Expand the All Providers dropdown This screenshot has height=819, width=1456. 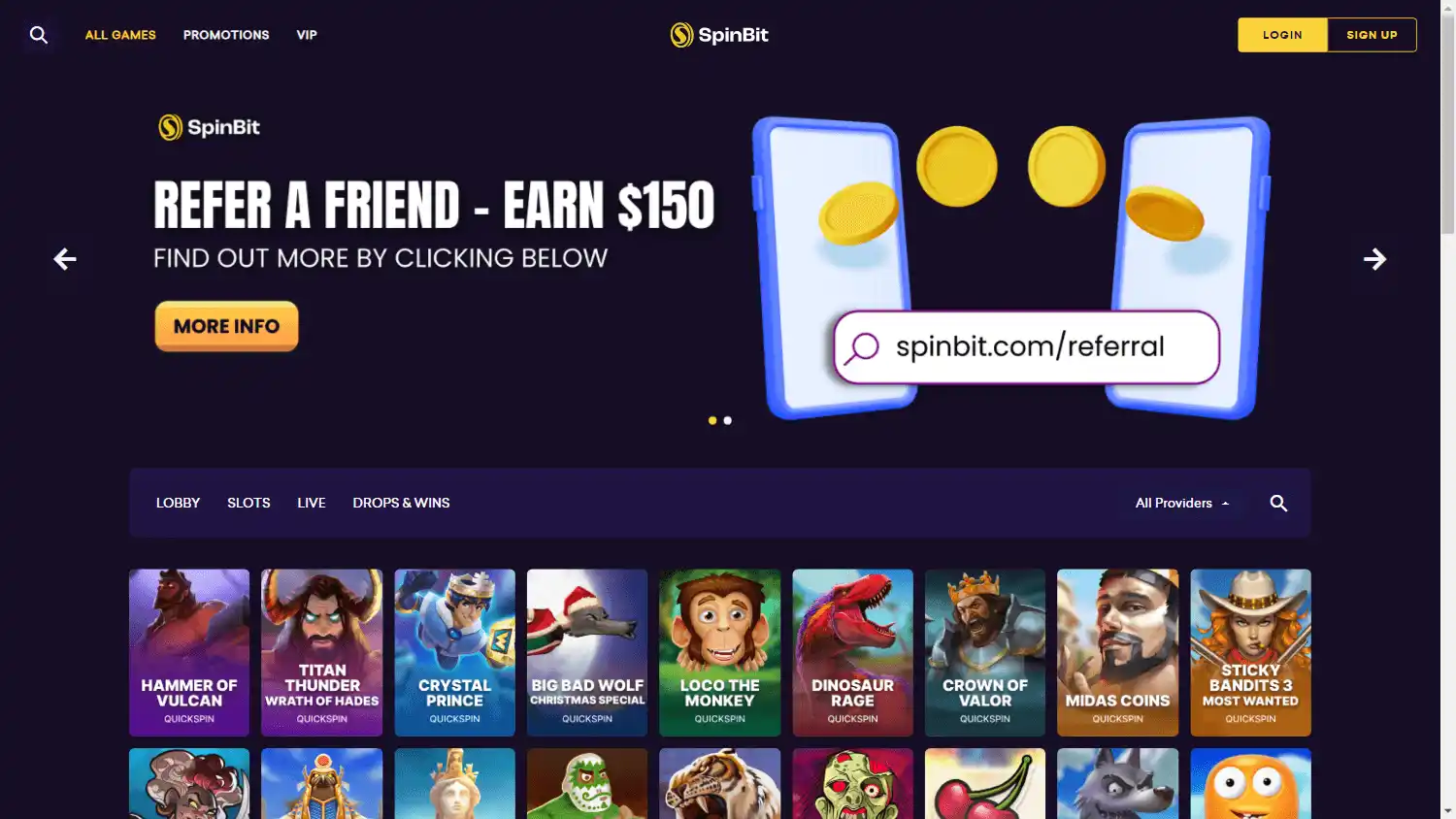tap(1182, 503)
